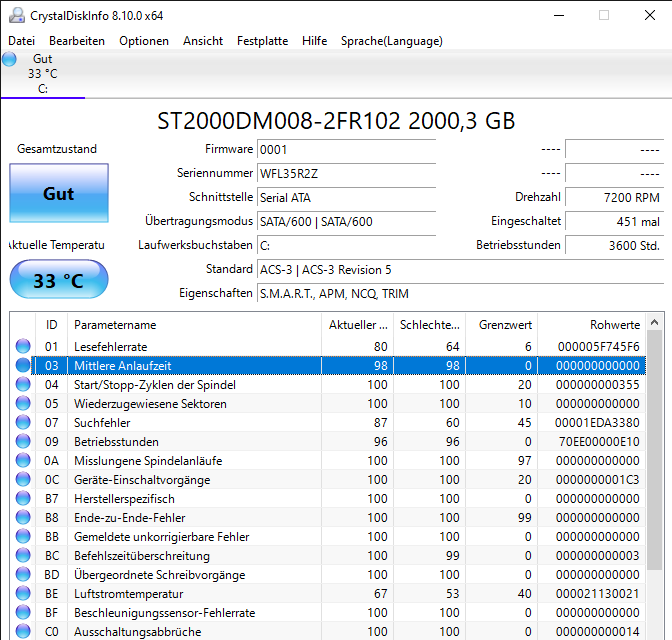Click status orb for Luftstromtemperatur row
The image size is (672, 640).
pos(23,593)
